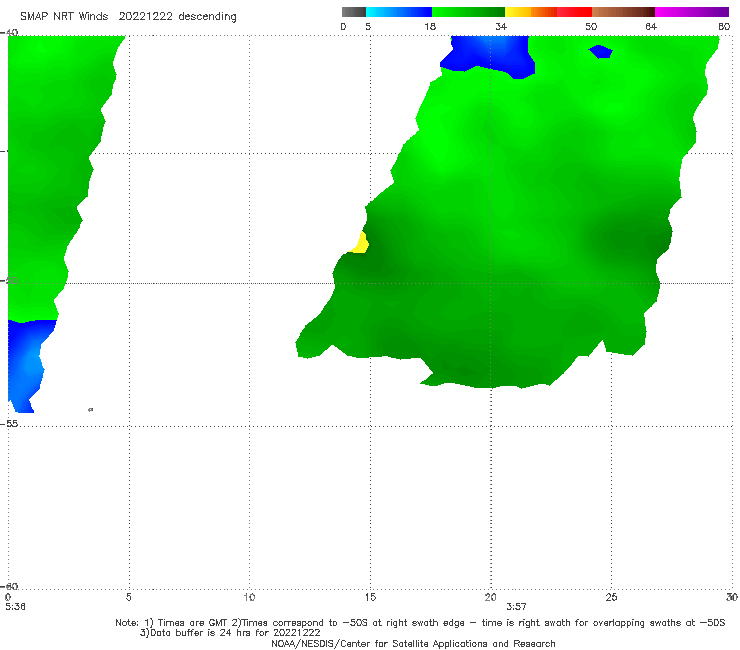The height and width of the screenshot is (650, 740).
Task: Click the magenta-purple segment of the color bar
Action: tap(692, 12)
